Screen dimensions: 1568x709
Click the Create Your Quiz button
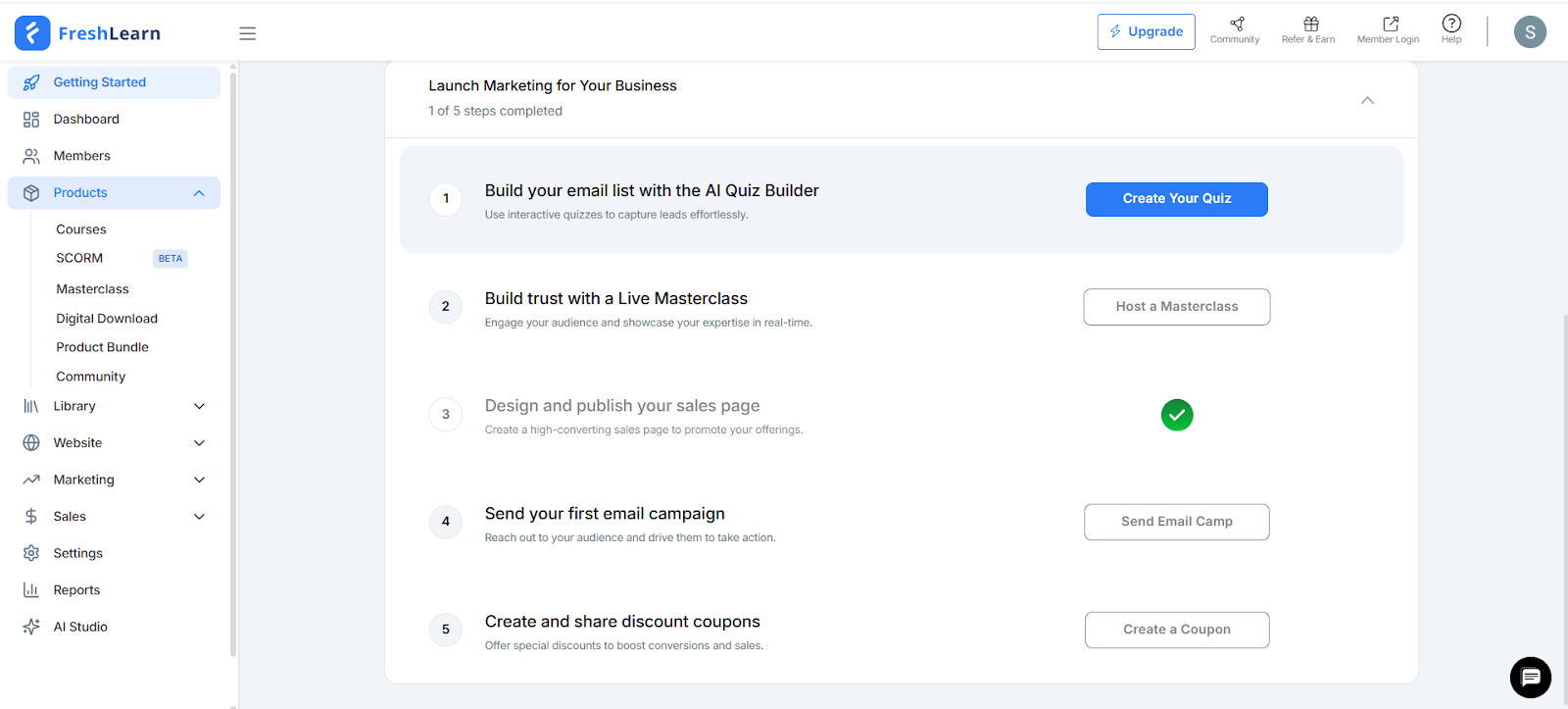pyautogui.click(x=1176, y=199)
